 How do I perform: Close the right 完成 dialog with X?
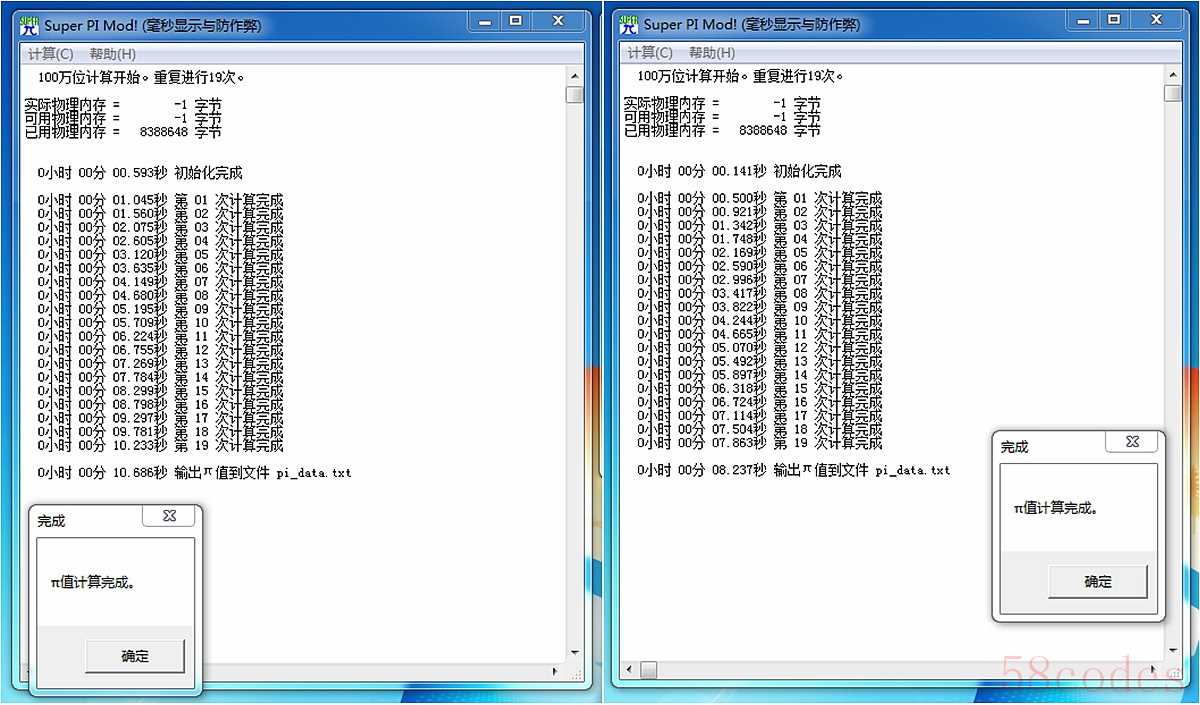1131,441
